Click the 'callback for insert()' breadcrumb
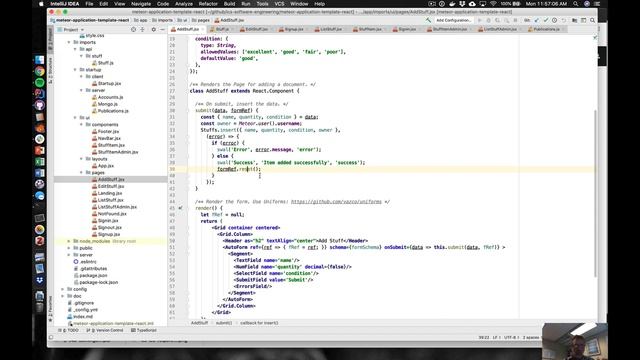 (259, 323)
